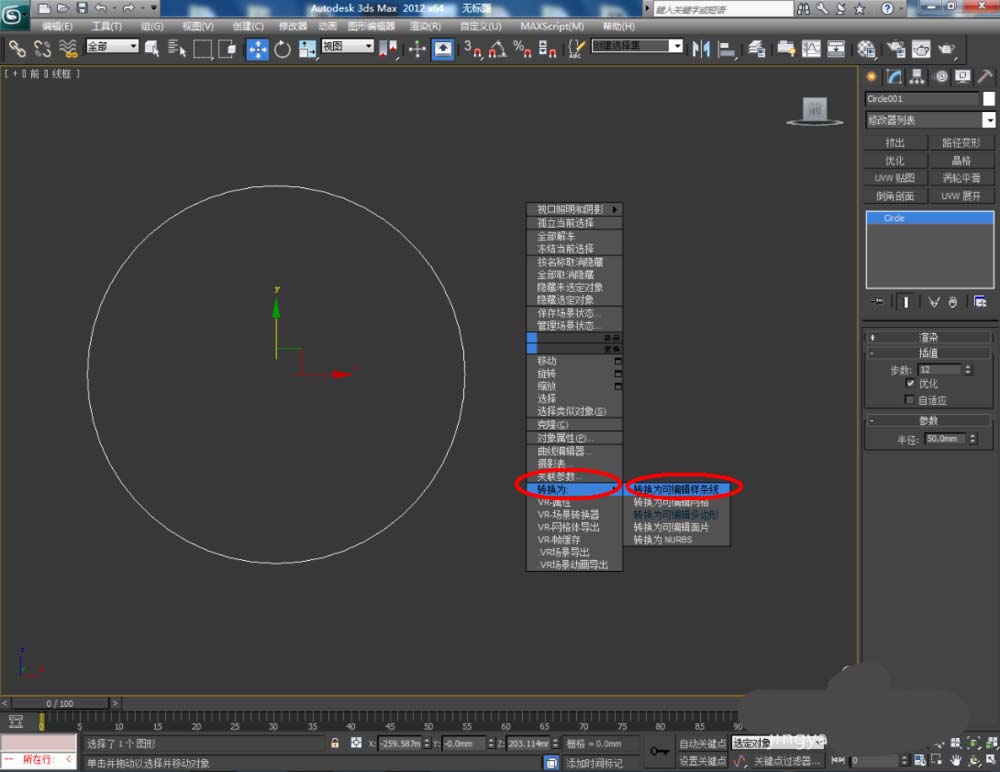Click the 挤出 modifier button

coord(895,143)
